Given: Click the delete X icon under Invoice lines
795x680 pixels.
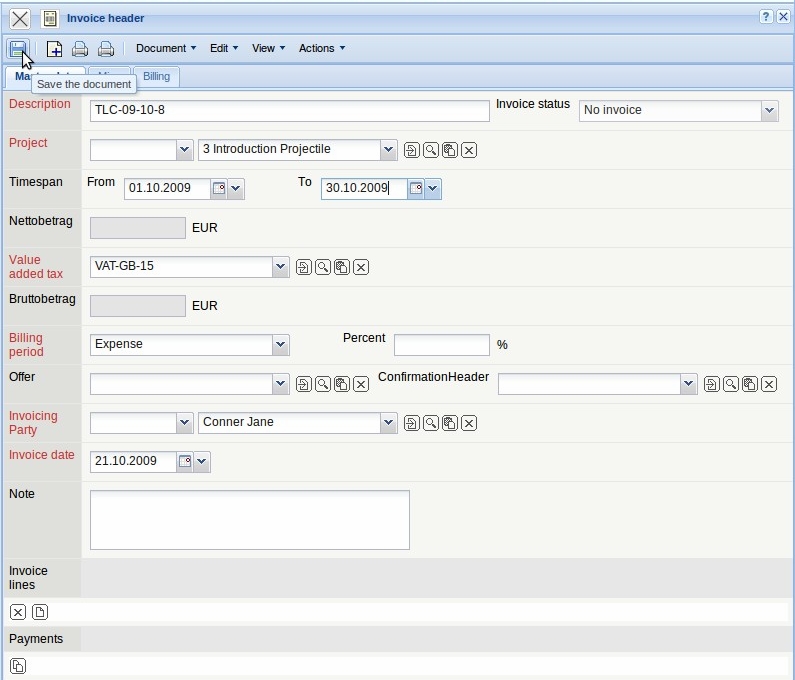Looking at the screenshot, I should point(18,612).
